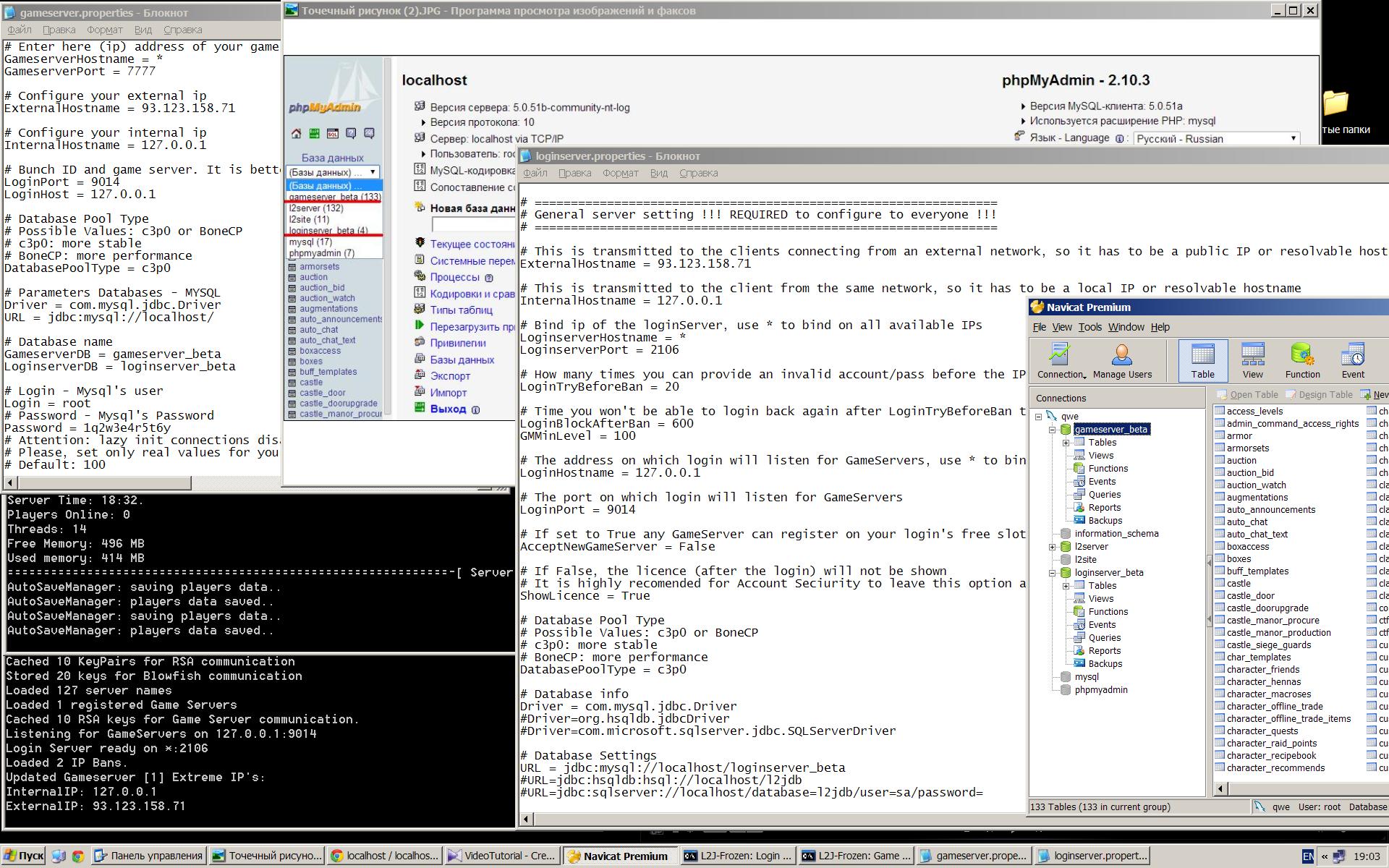
Task: Open Event objects in Navicat toolbar
Action: tap(1353, 361)
